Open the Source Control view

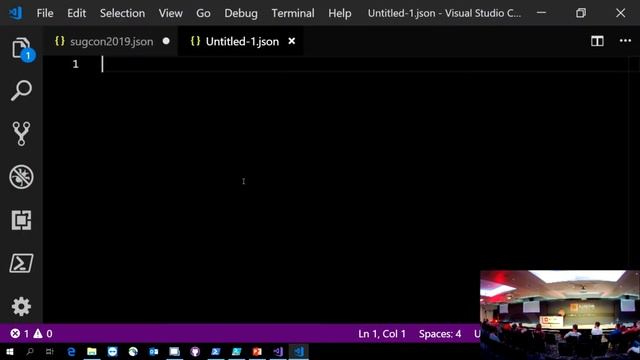click(21, 133)
